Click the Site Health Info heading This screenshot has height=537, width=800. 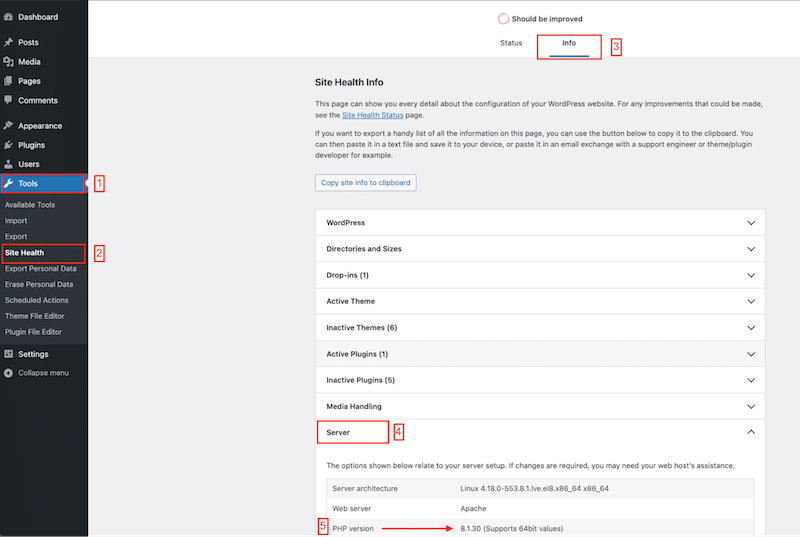tap(349, 83)
